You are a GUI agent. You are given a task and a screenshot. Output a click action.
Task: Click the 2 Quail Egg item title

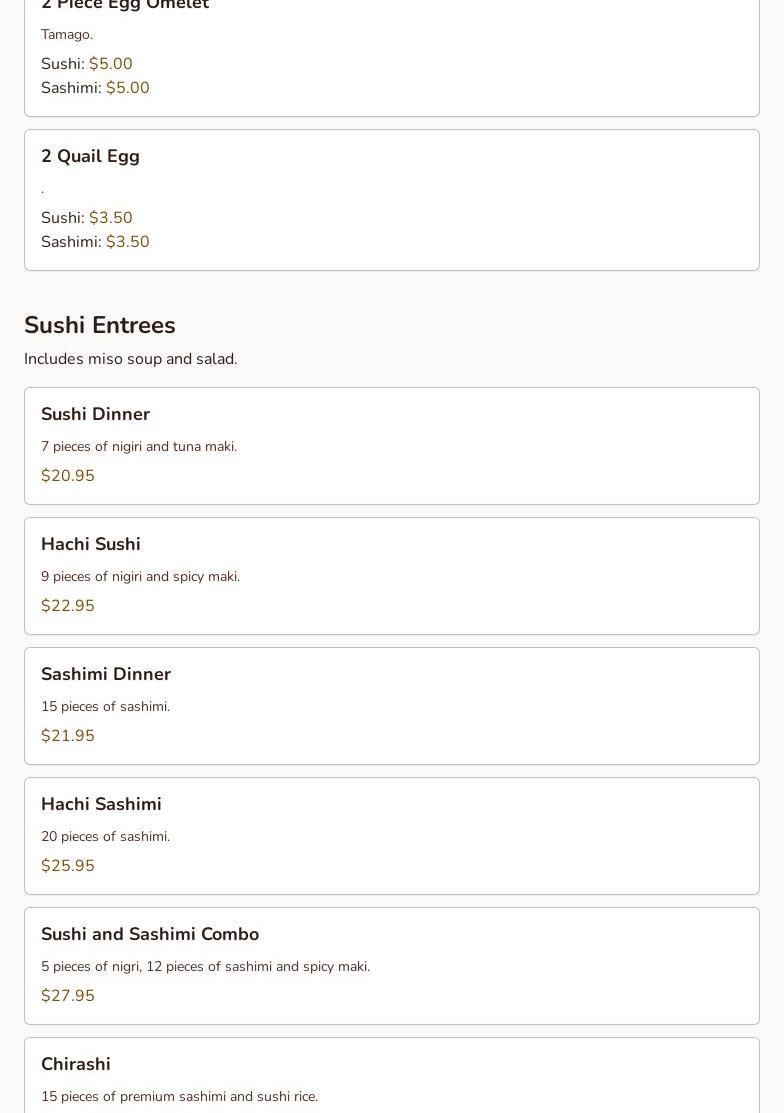[x=90, y=156]
